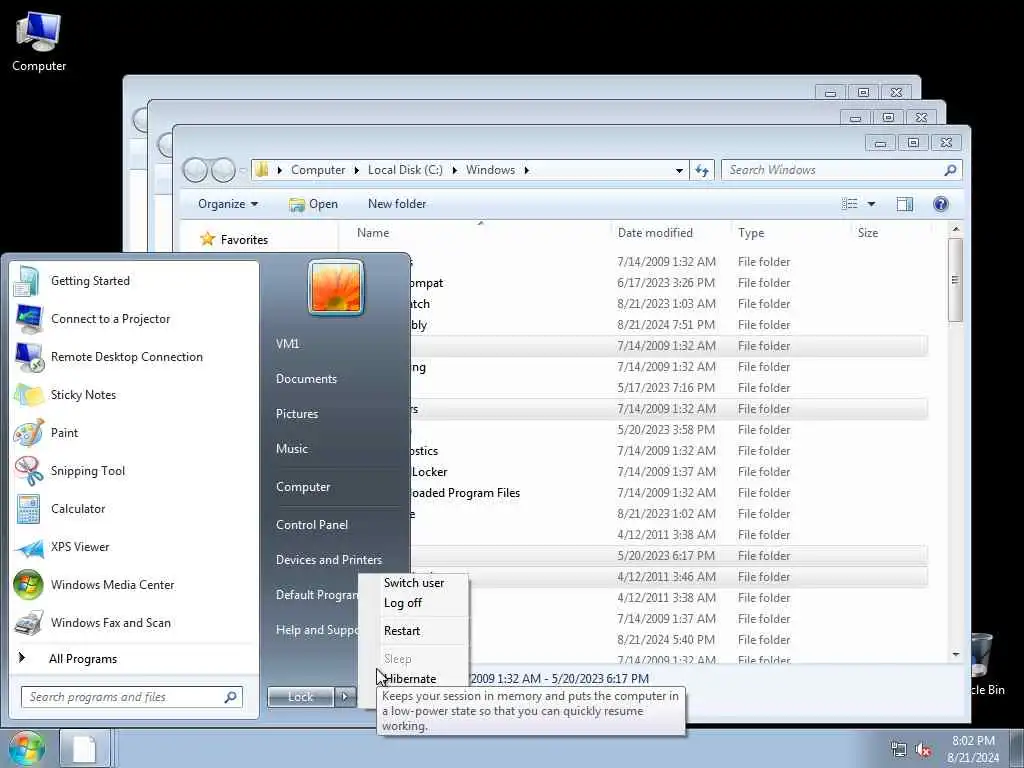The height and width of the screenshot is (768, 1024).
Task: Expand the arrow after Local Disk (C:)
Action: tap(454, 170)
